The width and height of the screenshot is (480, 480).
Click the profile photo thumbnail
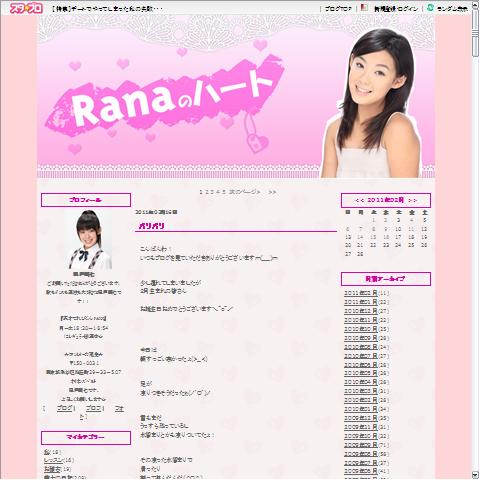pyautogui.click(x=89, y=239)
